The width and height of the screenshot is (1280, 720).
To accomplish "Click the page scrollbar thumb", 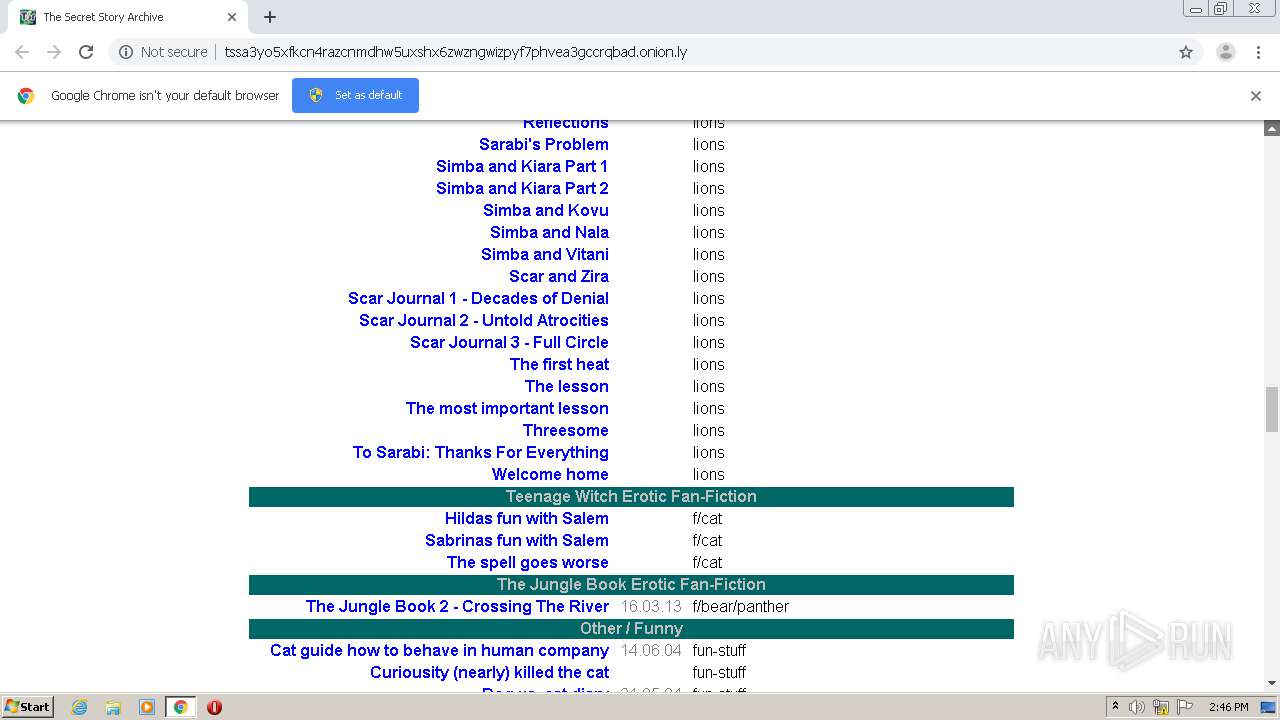I will click(x=1272, y=409).
